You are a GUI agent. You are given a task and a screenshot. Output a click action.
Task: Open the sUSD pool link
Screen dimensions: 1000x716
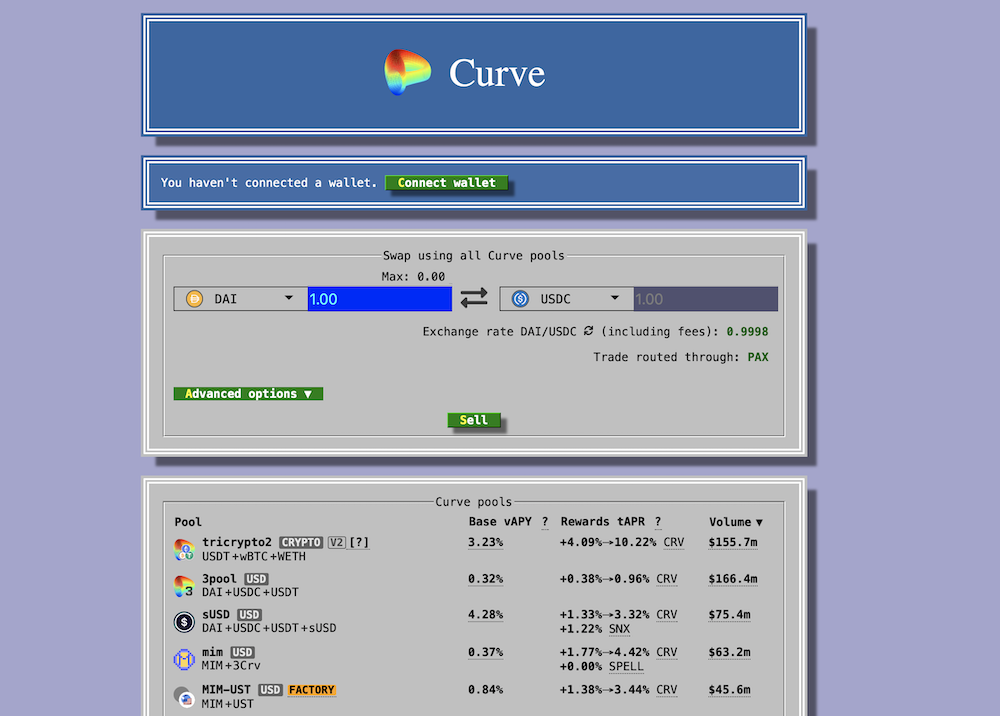(x=216, y=614)
